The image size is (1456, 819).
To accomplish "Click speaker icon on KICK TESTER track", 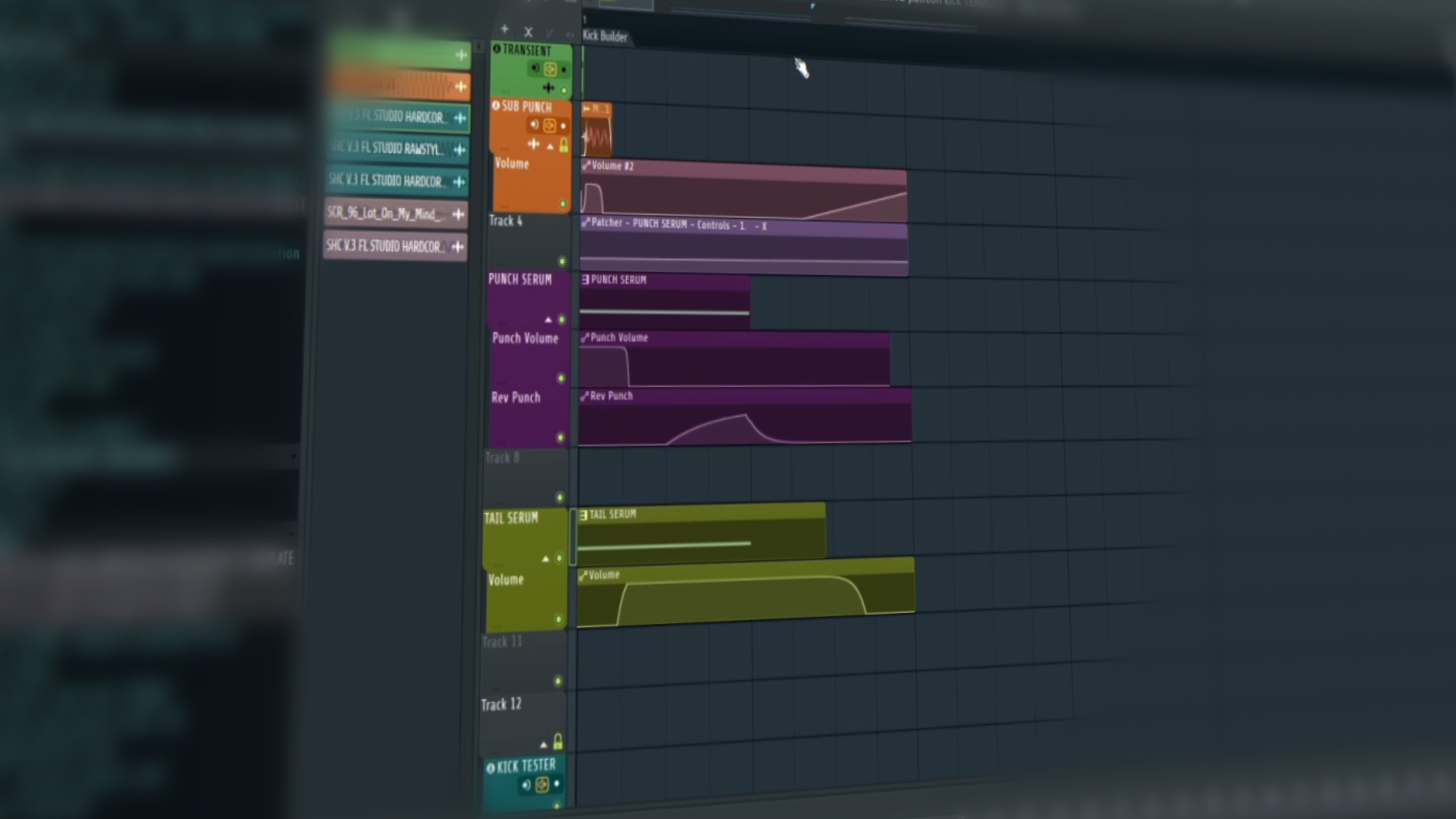I will click(526, 785).
